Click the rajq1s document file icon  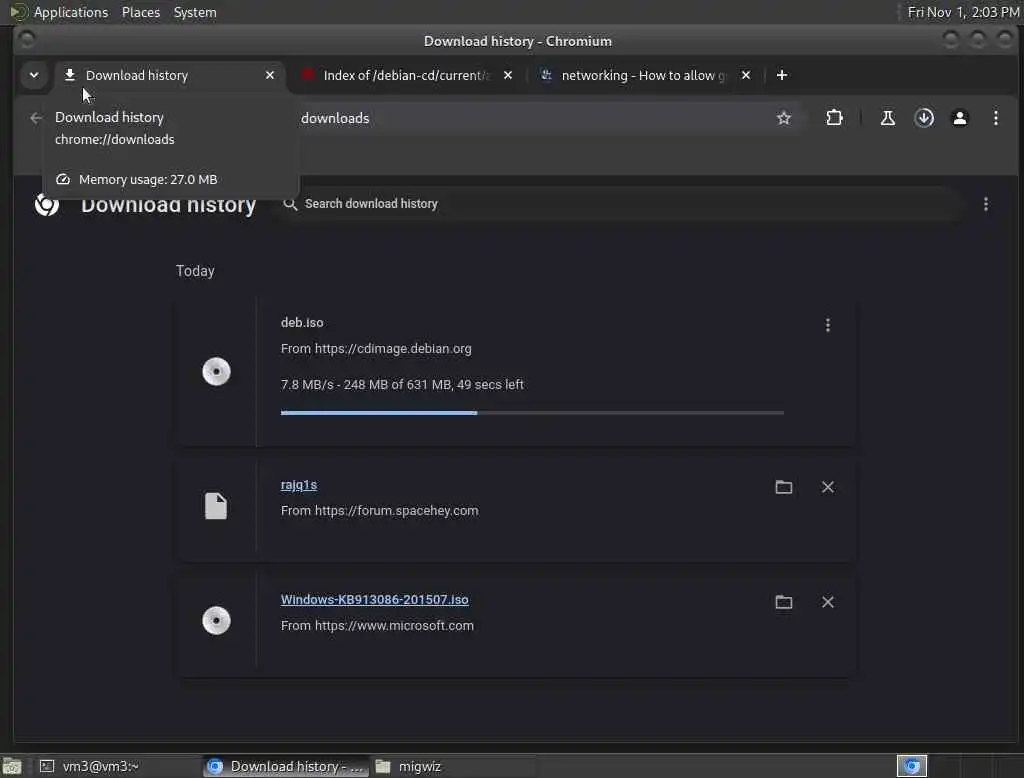(216, 506)
